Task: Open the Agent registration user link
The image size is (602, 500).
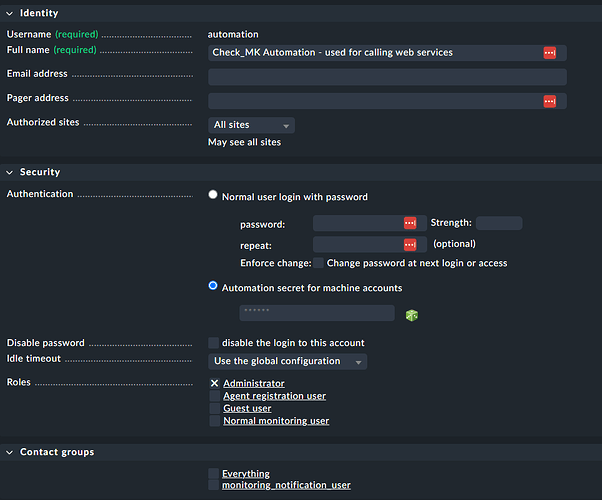Action: click(274, 396)
